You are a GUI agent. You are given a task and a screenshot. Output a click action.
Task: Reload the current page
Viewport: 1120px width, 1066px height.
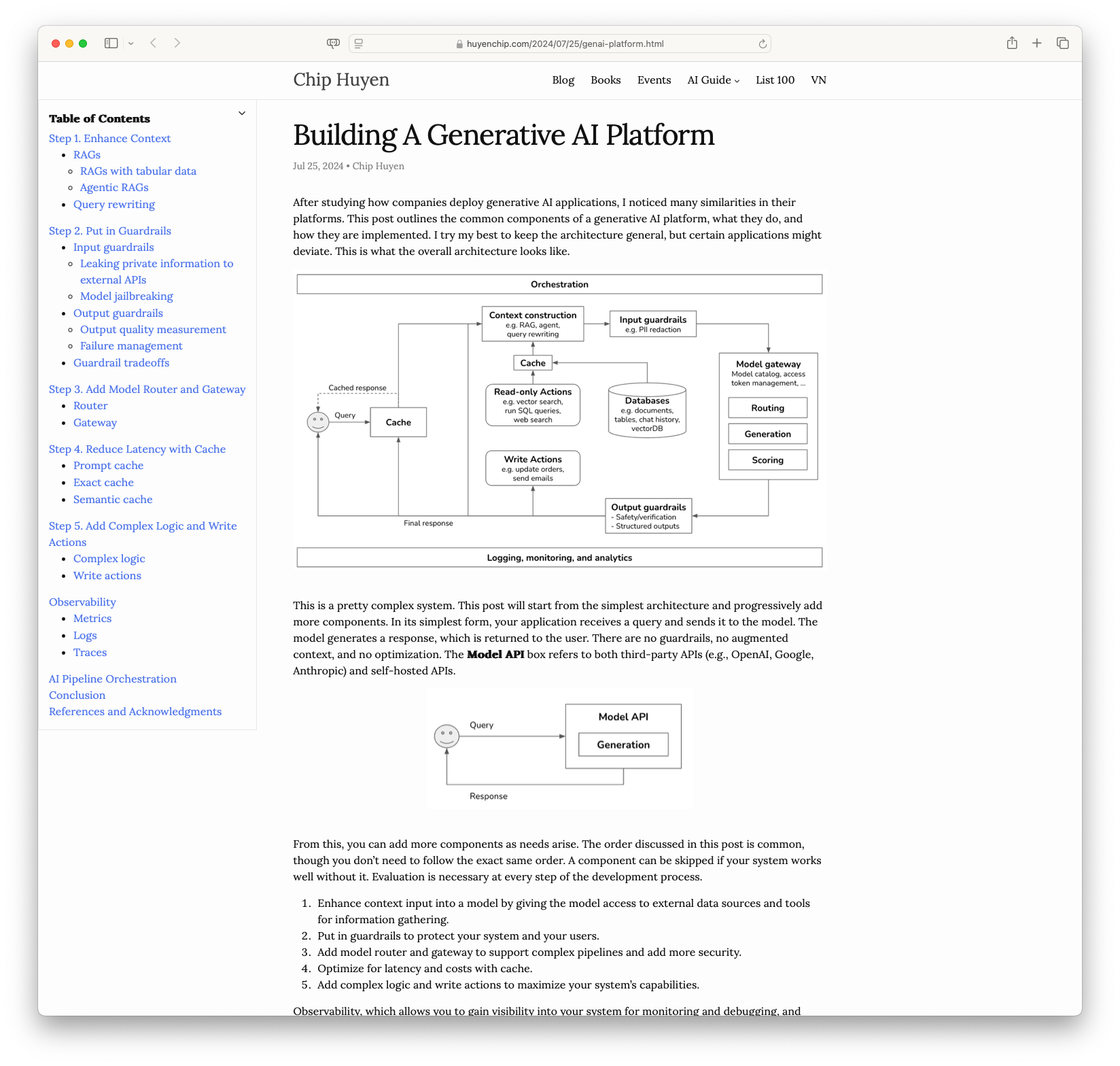[761, 43]
